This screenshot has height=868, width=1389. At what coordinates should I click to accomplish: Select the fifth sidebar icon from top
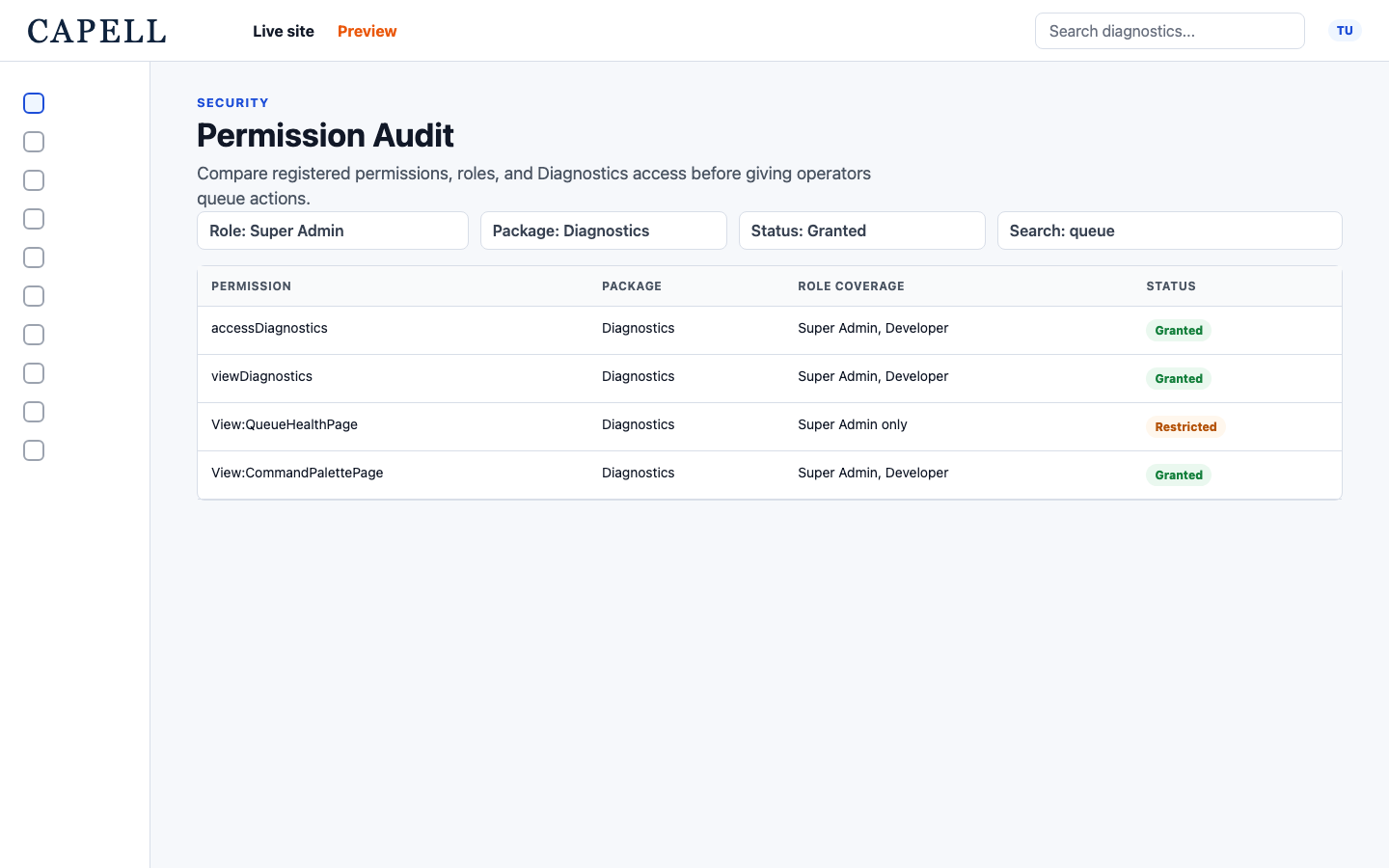[x=34, y=258]
